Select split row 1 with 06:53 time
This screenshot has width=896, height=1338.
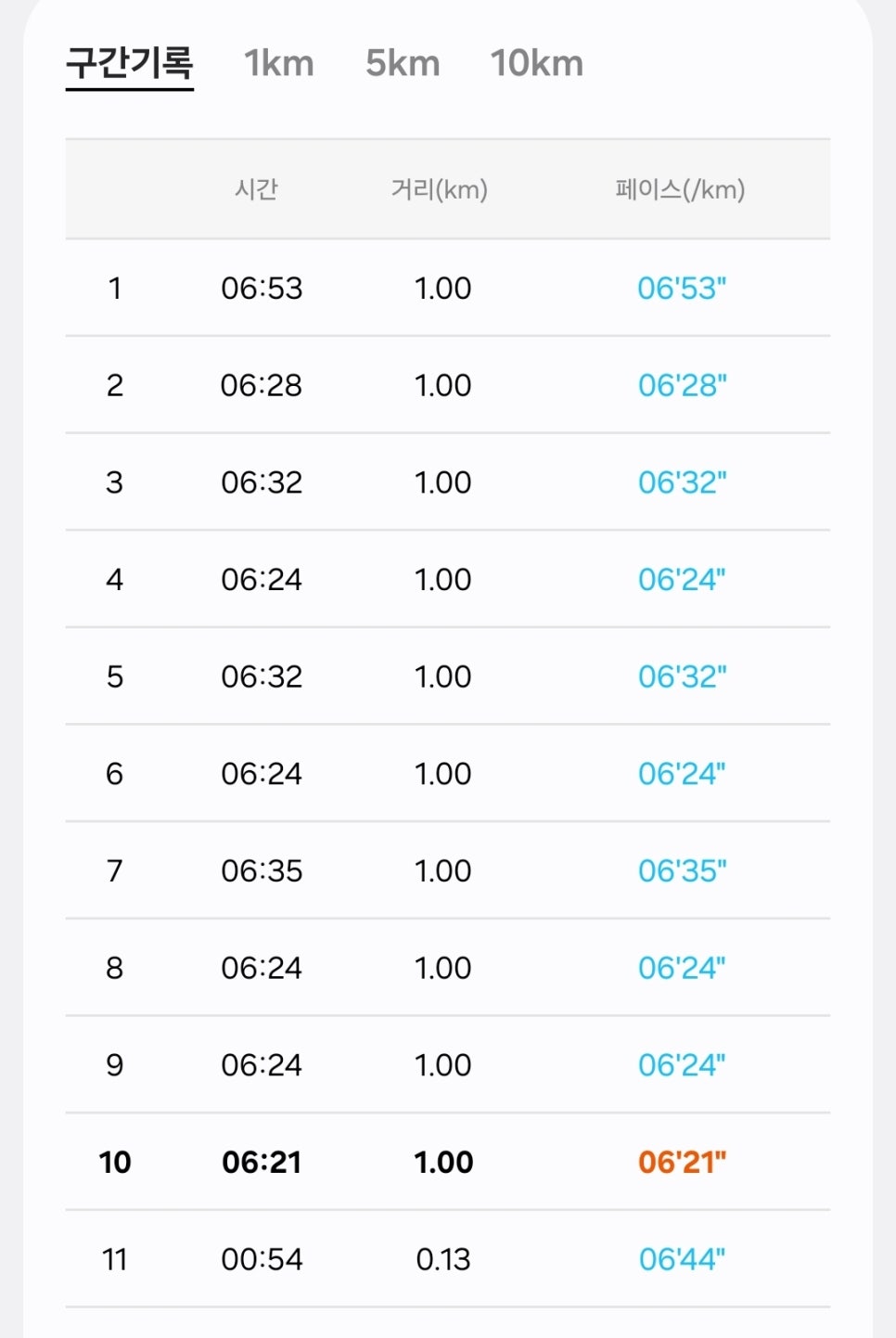click(448, 288)
